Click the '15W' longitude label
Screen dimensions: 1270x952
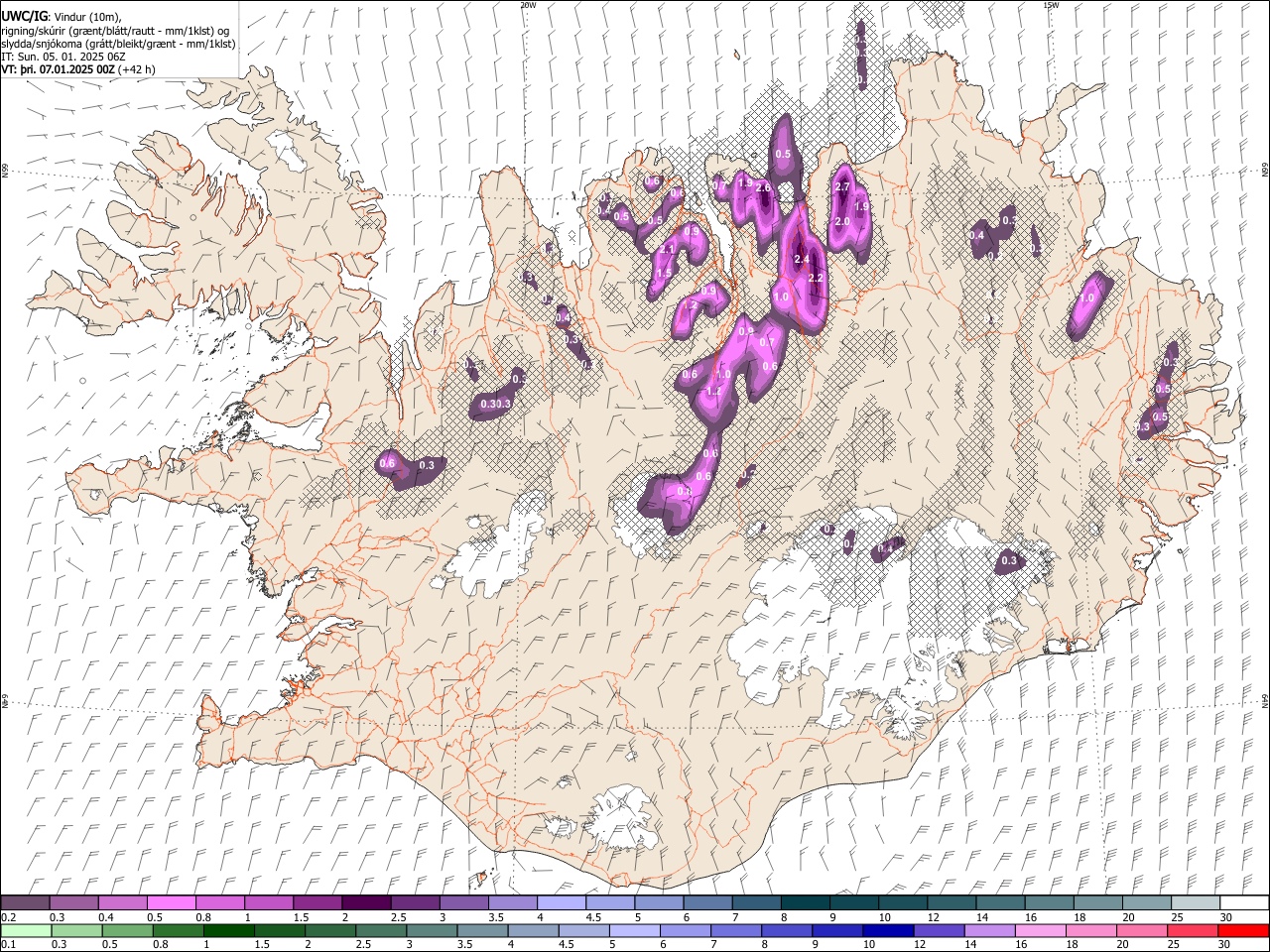1051,5
